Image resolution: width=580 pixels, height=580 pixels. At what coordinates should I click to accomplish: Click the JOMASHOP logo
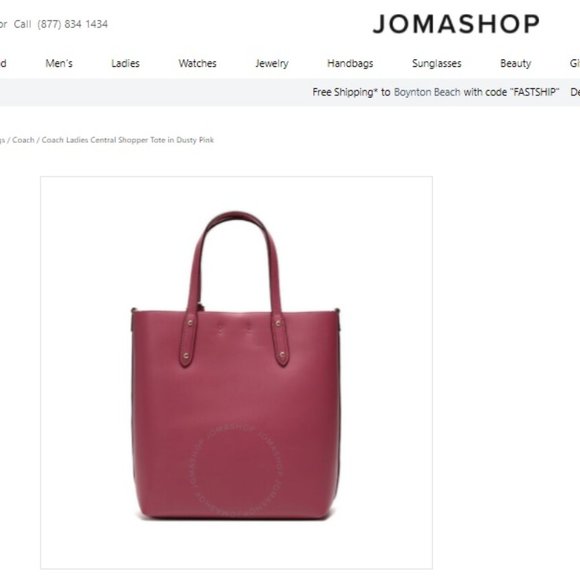coord(456,24)
